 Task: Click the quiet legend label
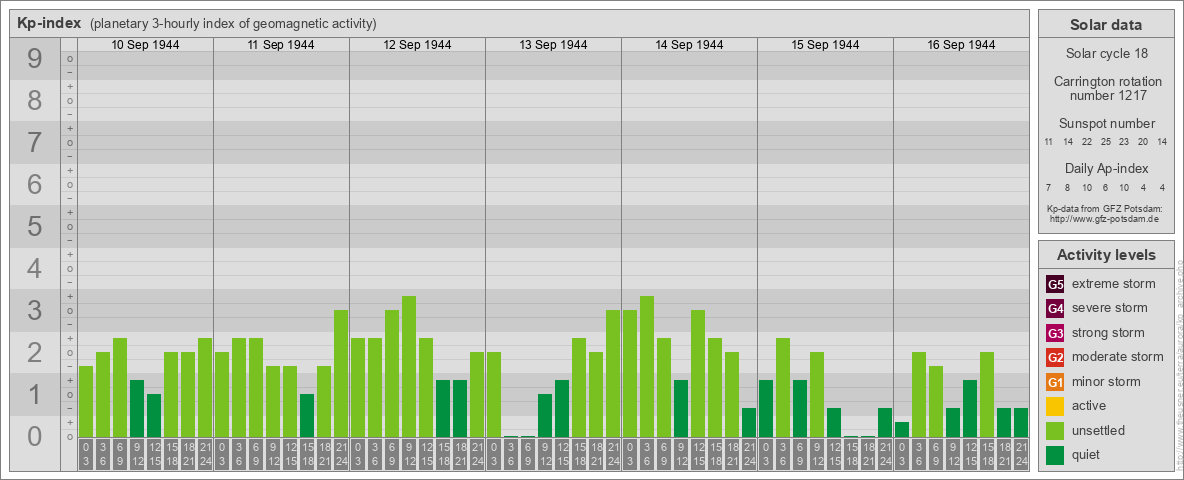click(1086, 454)
